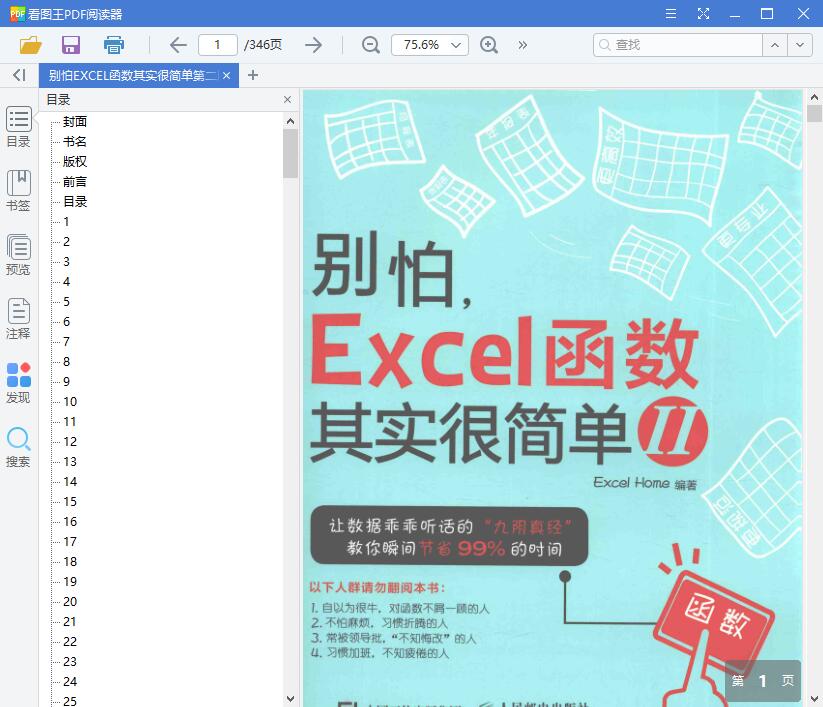Select outline item 10

[70, 402]
